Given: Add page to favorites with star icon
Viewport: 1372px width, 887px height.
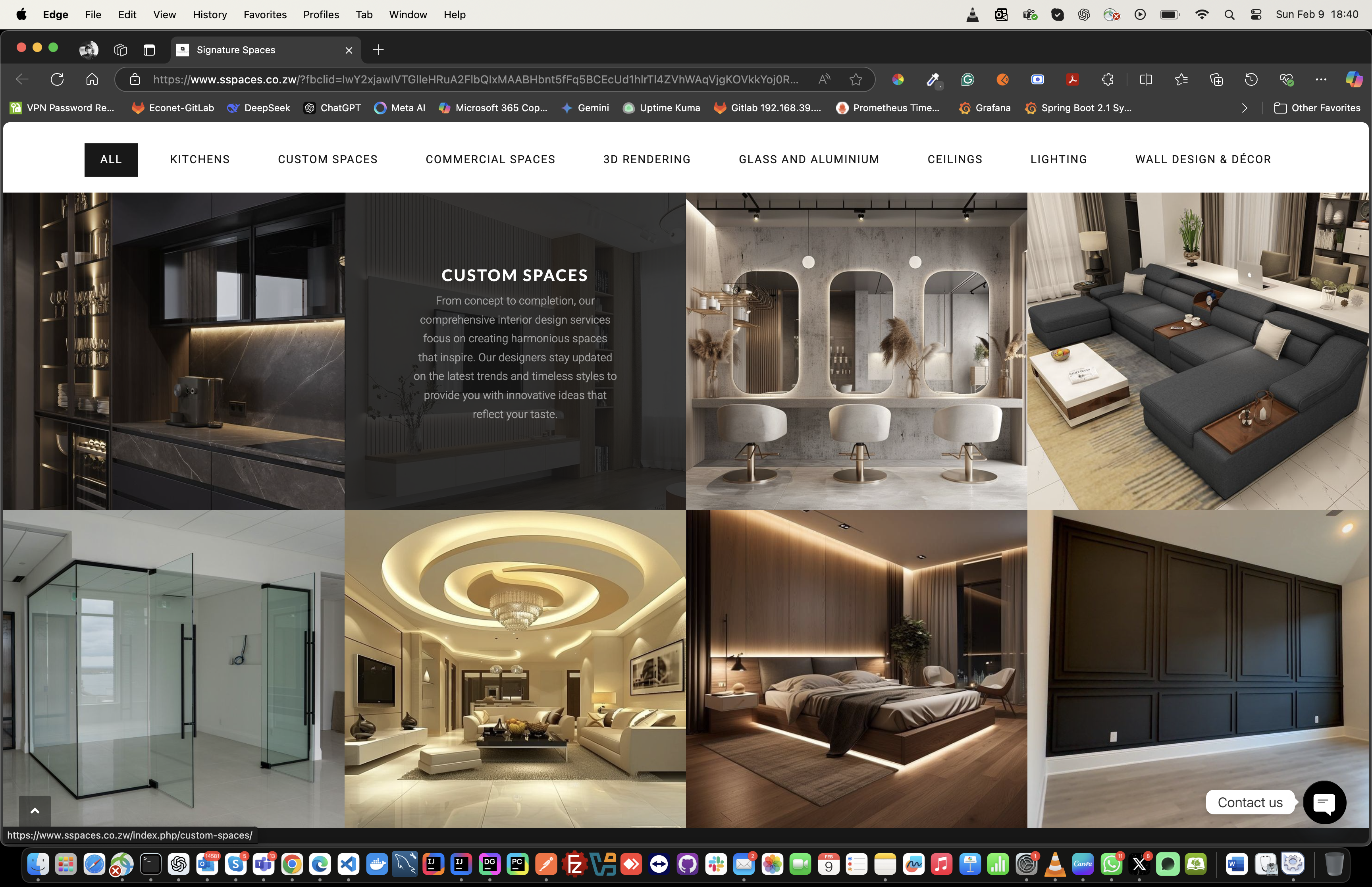Looking at the screenshot, I should pos(856,79).
